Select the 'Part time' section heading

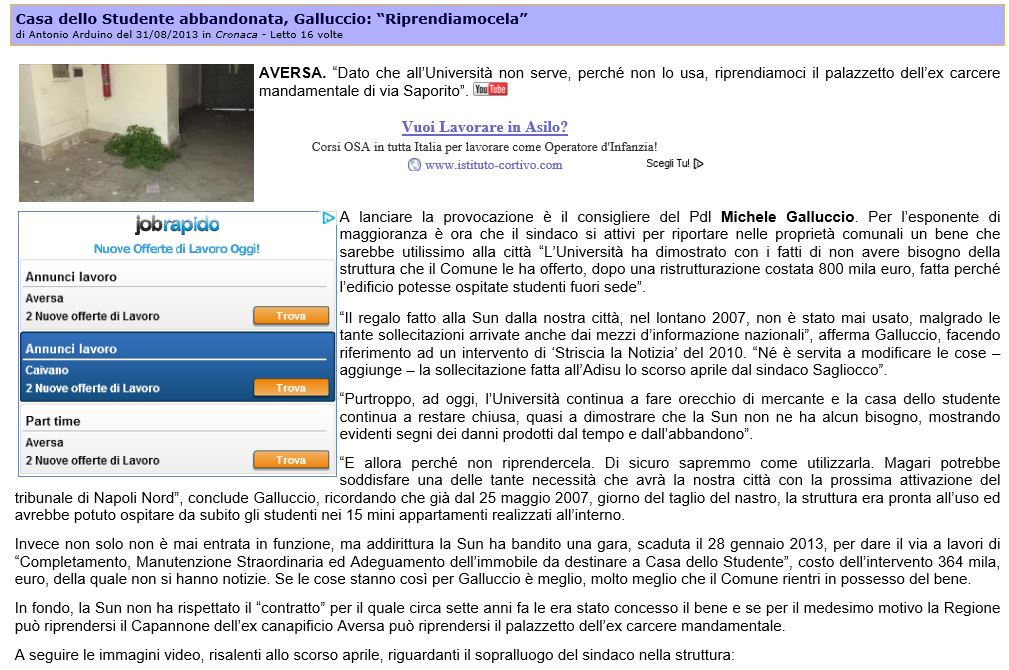[x=53, y=421]
